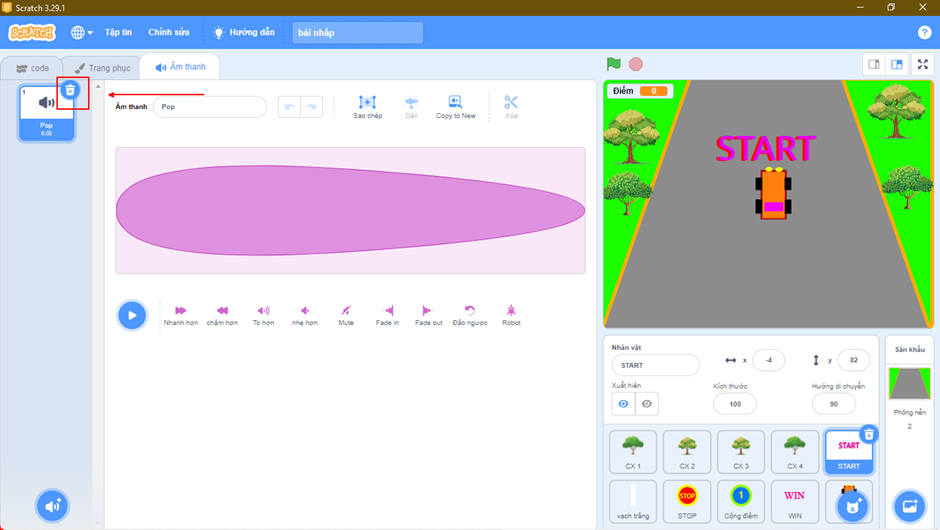Show the sprite with eye icon
This screenshot has width=940, height=530.
623,403
